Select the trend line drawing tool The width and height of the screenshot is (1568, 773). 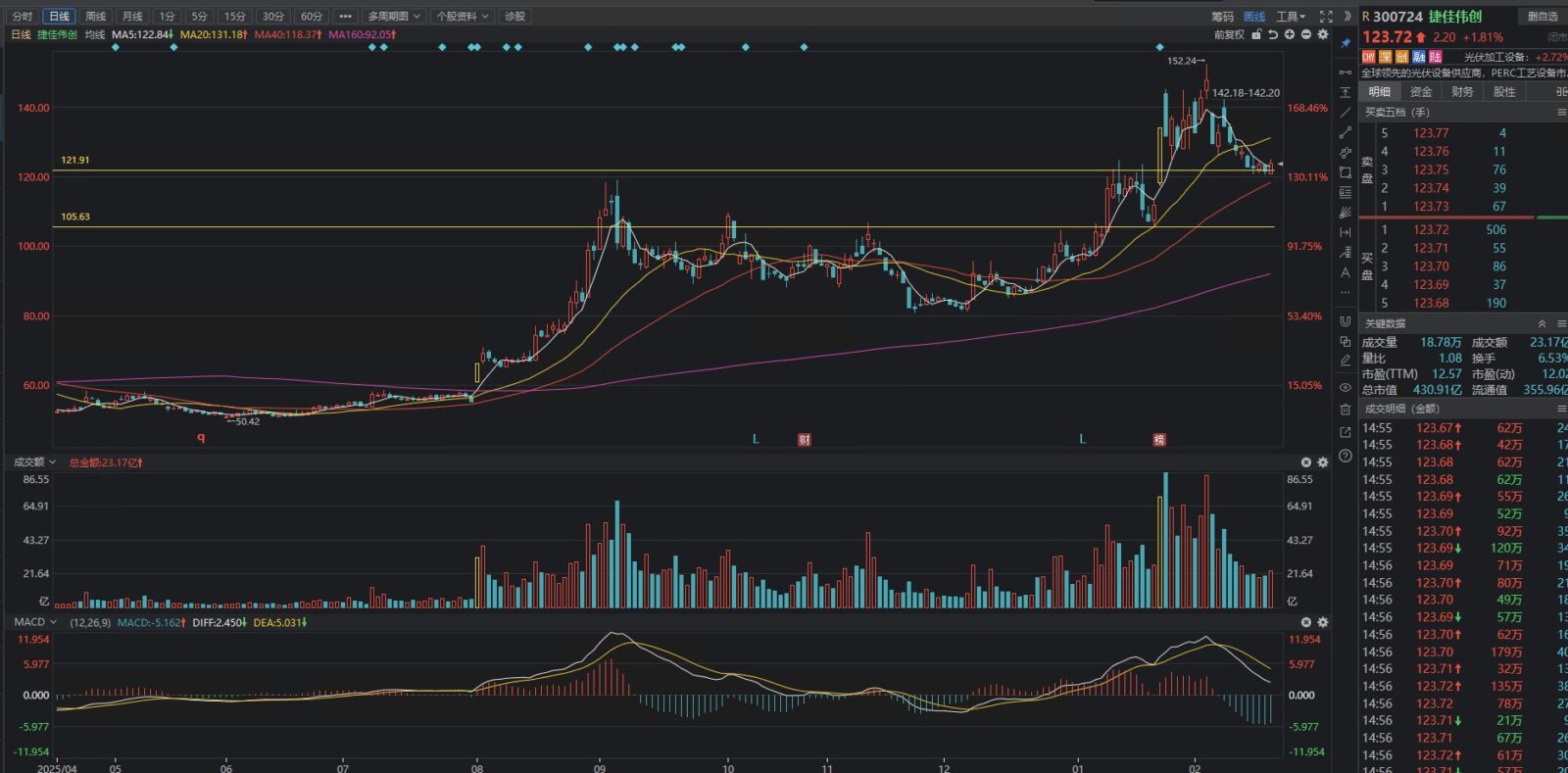click(x=1345, y=113)
